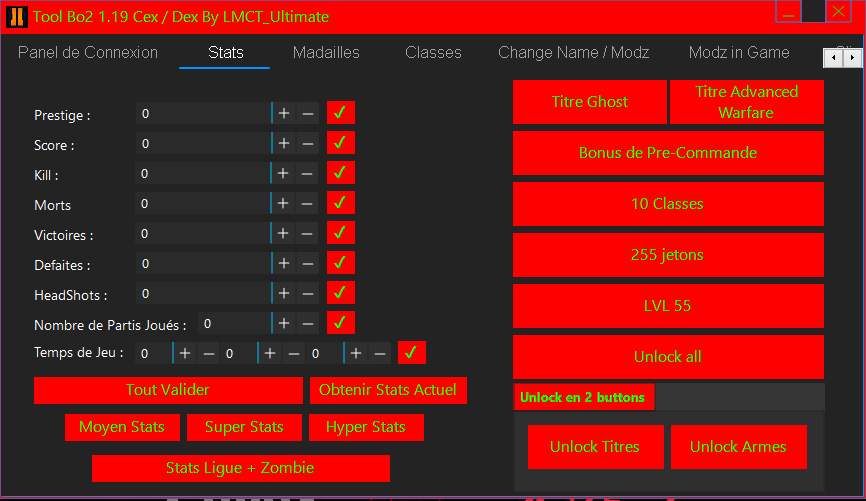Apply Super Stats preset
This screenshot has width=866, height=501.
[244, 427]
